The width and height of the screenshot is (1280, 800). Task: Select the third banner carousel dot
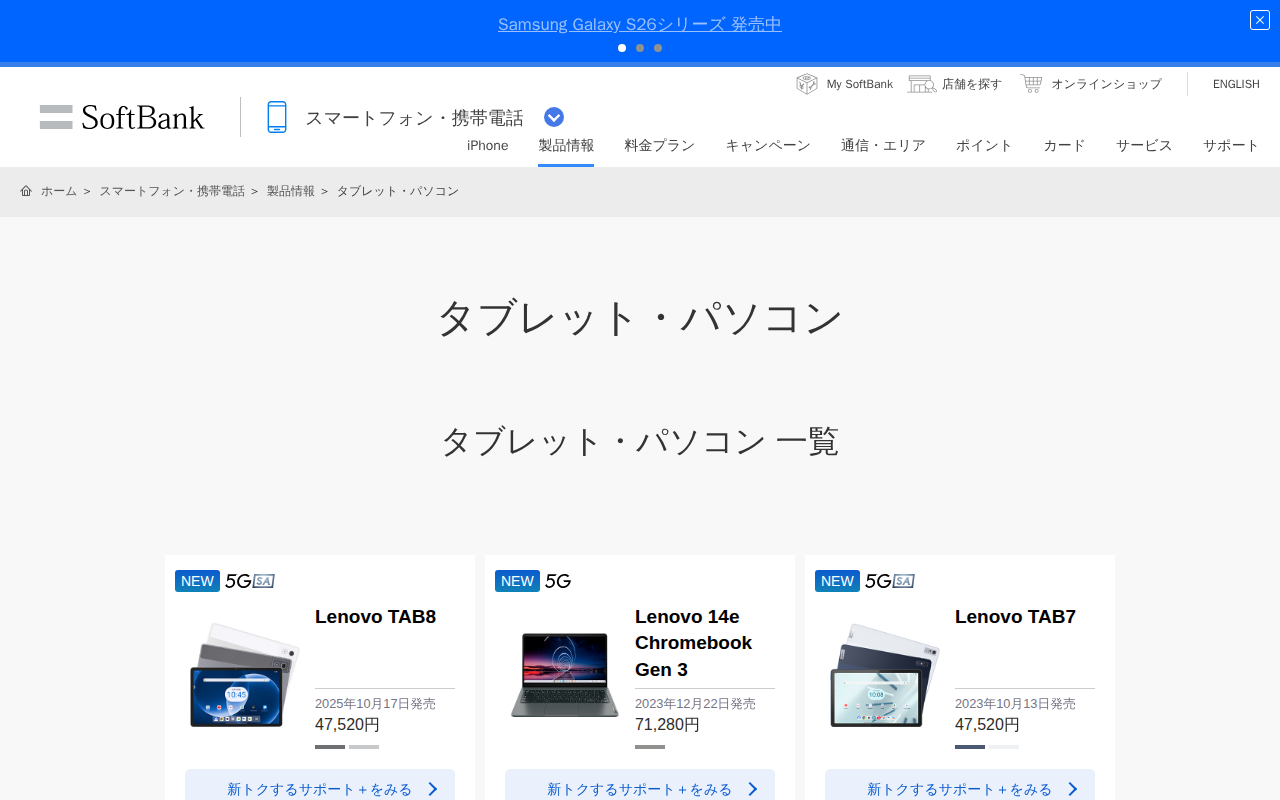pos(658,48)
